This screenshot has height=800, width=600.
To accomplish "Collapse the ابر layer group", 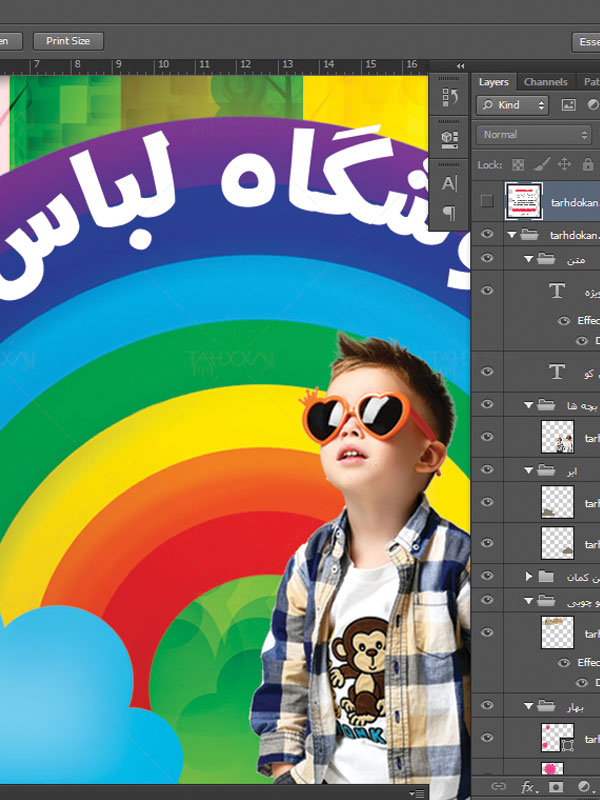I will (x=529, y=470).
